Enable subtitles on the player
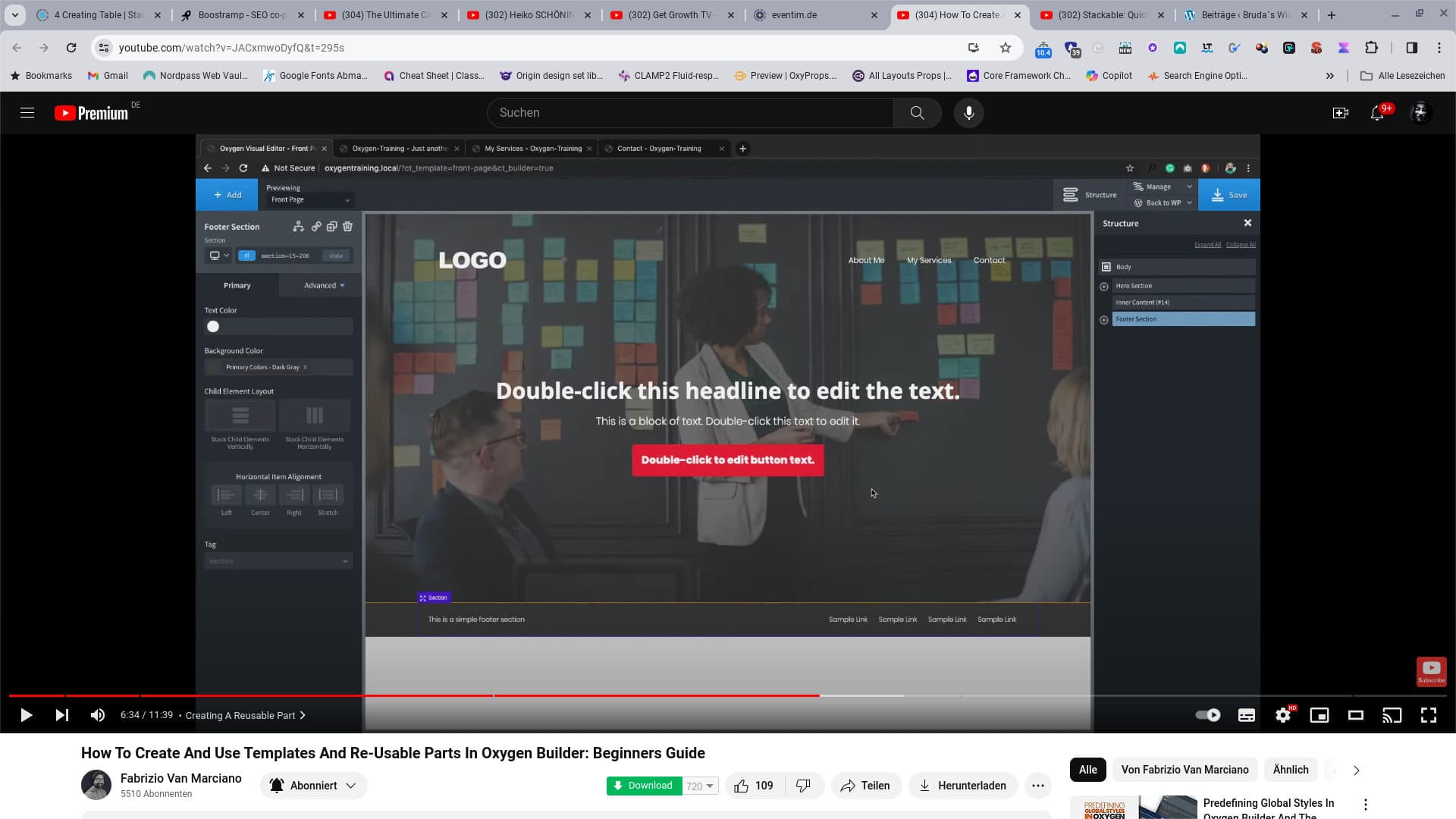 [1246, 715]
